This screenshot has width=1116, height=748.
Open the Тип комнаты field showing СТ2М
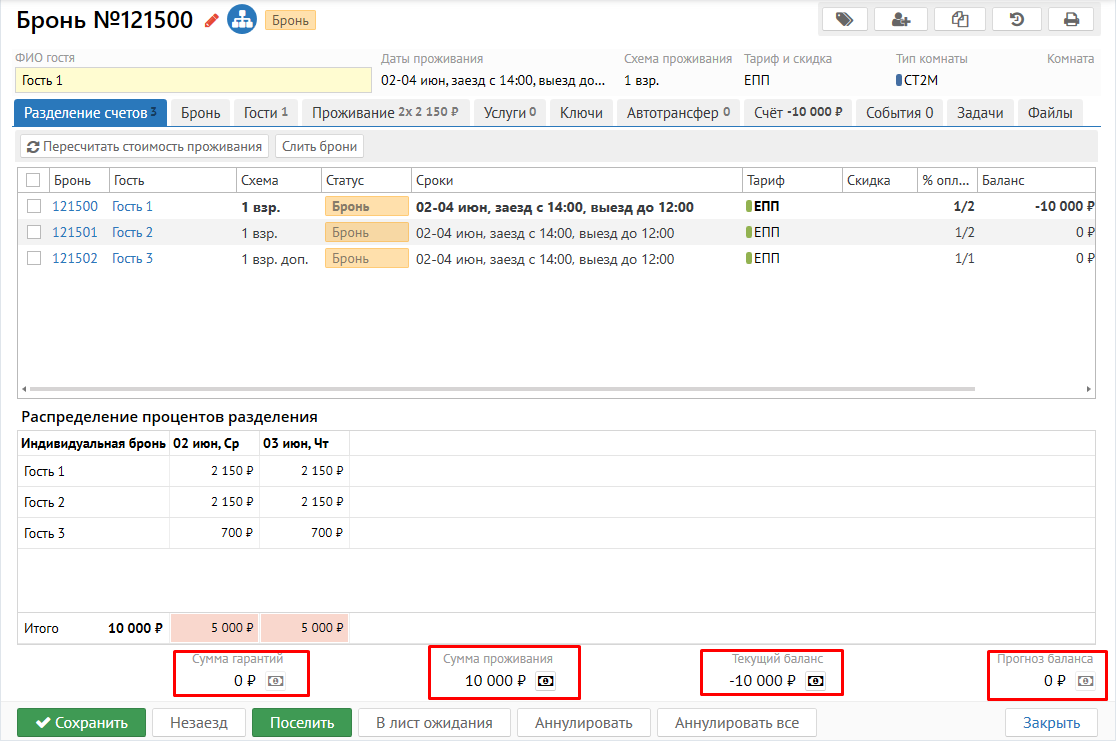pos(920,80)
